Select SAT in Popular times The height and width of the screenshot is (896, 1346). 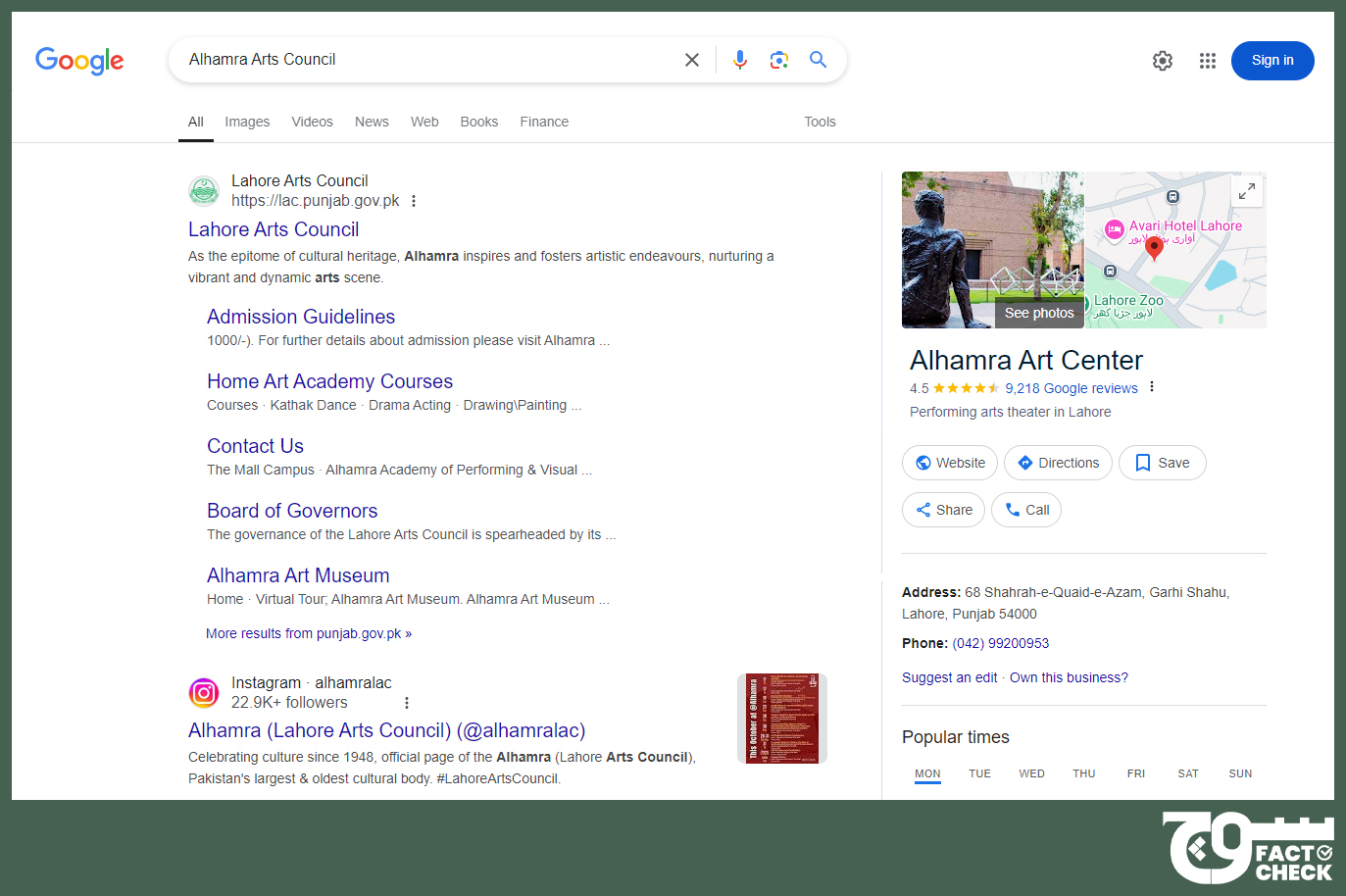point(1188,773)
